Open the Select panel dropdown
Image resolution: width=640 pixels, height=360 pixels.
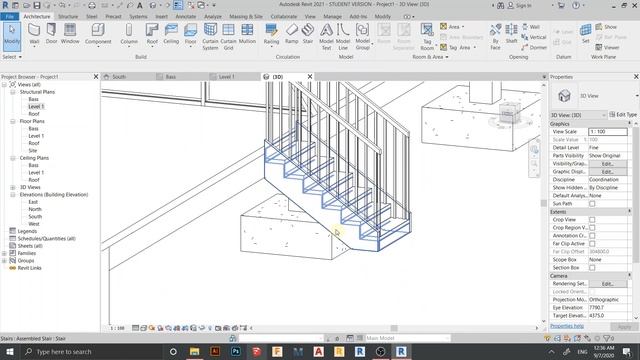coord(12,57)
